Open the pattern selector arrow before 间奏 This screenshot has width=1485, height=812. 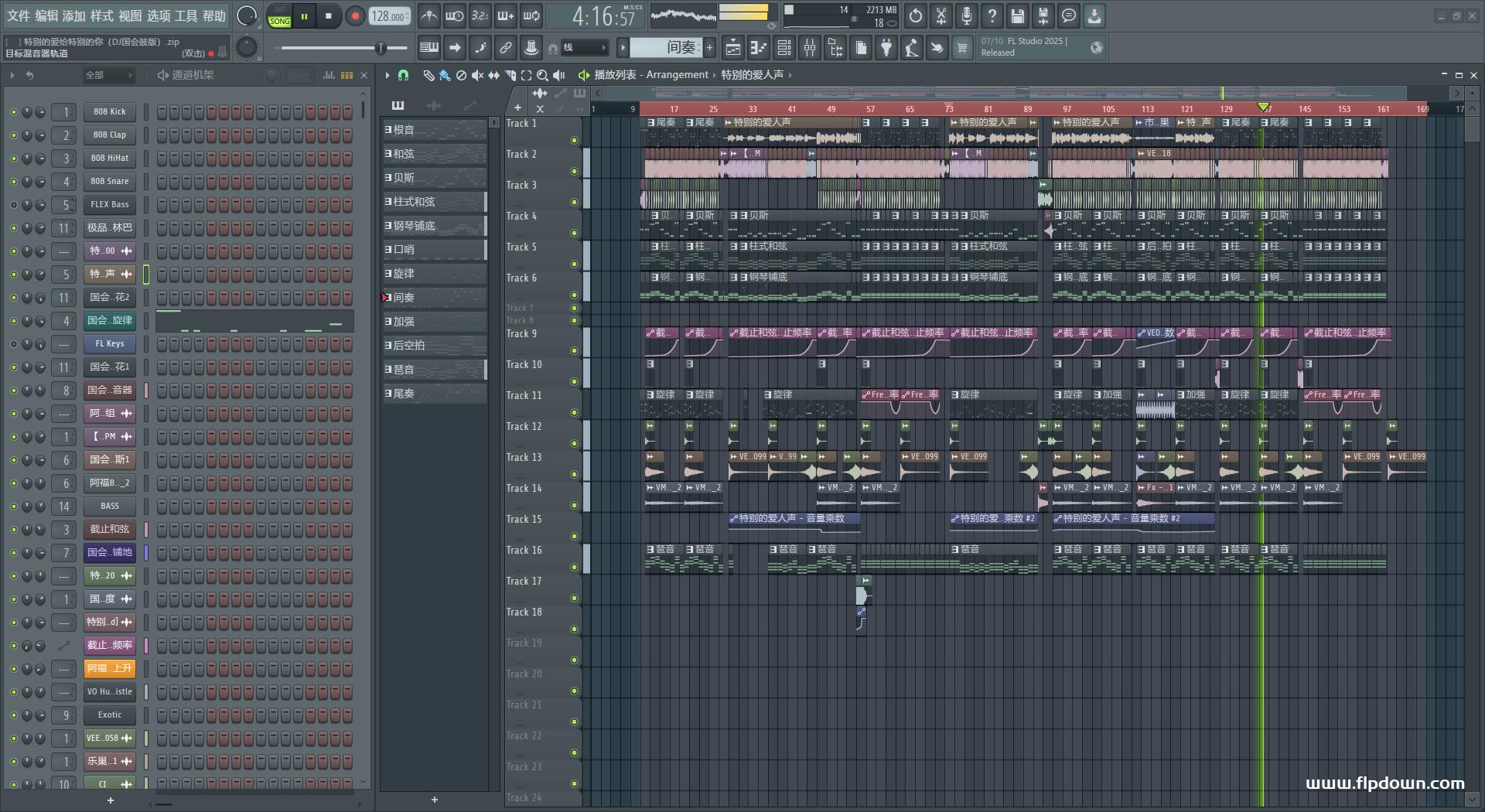click(x=623, y=48)
